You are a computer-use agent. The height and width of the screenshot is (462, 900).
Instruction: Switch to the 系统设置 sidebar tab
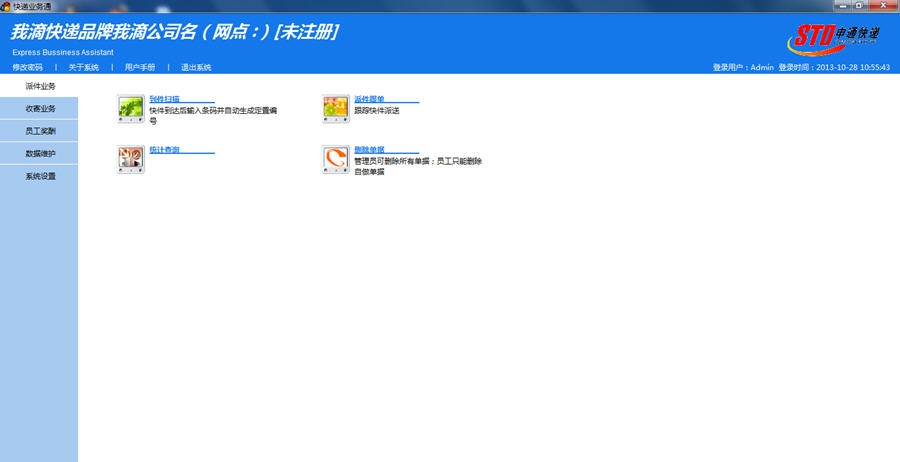(39, 176)
